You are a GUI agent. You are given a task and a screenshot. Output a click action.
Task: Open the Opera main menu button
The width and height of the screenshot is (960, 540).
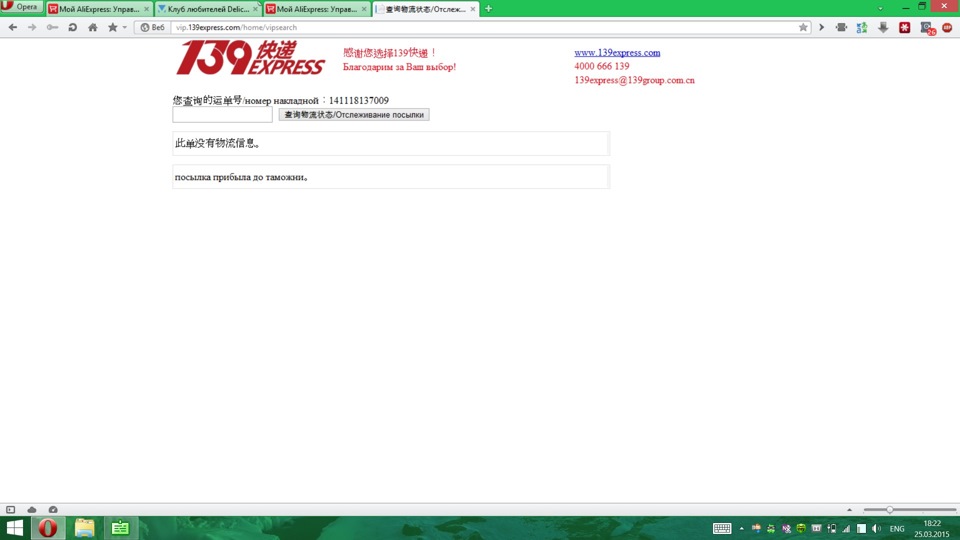pyautogui.click(x=21, y=7)
